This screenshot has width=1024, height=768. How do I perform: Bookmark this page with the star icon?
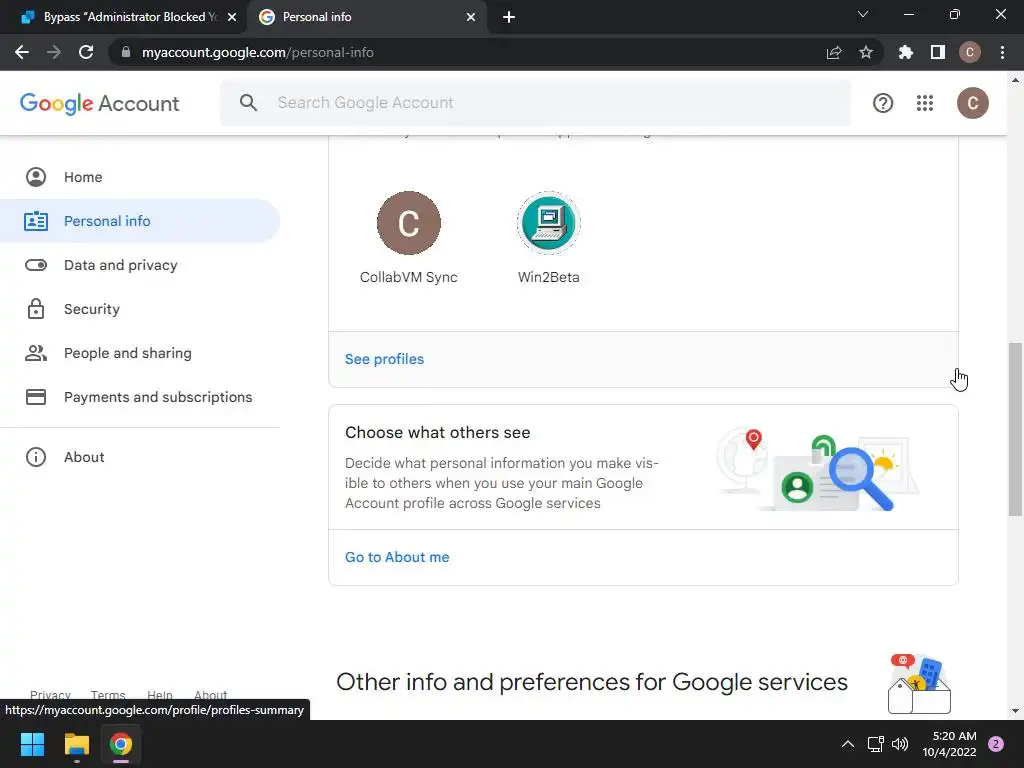[x=866, y=52]
